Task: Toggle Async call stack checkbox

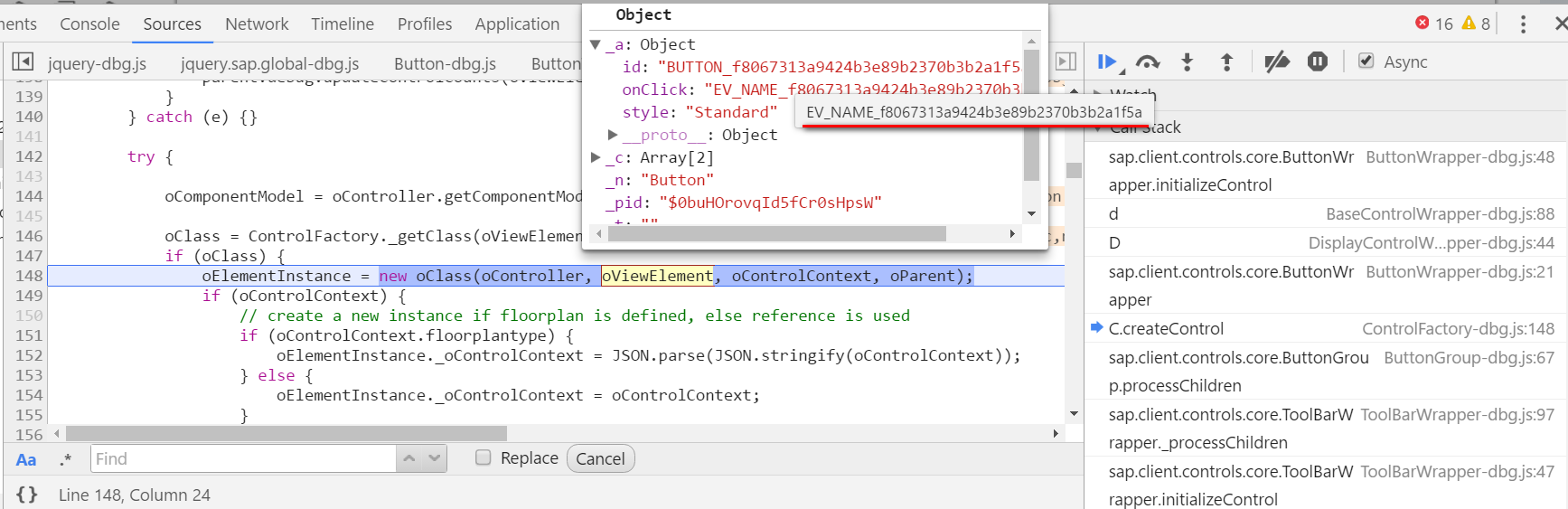Action: [x=1366, y=61]
